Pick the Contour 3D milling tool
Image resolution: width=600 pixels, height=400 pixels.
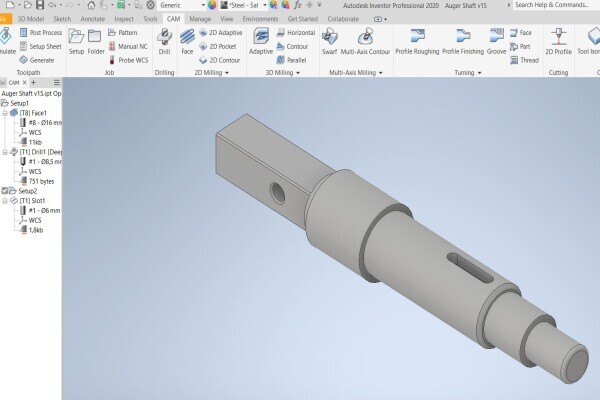[x=292, y=46]
